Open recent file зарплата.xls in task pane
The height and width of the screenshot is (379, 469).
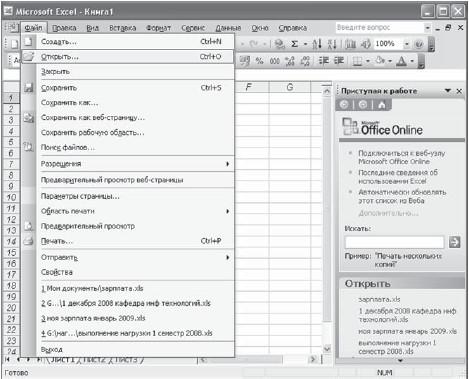379,299
